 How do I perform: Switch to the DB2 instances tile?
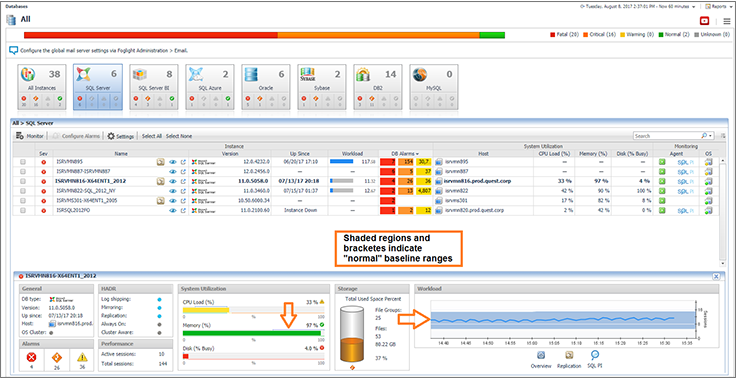[377, 86]
